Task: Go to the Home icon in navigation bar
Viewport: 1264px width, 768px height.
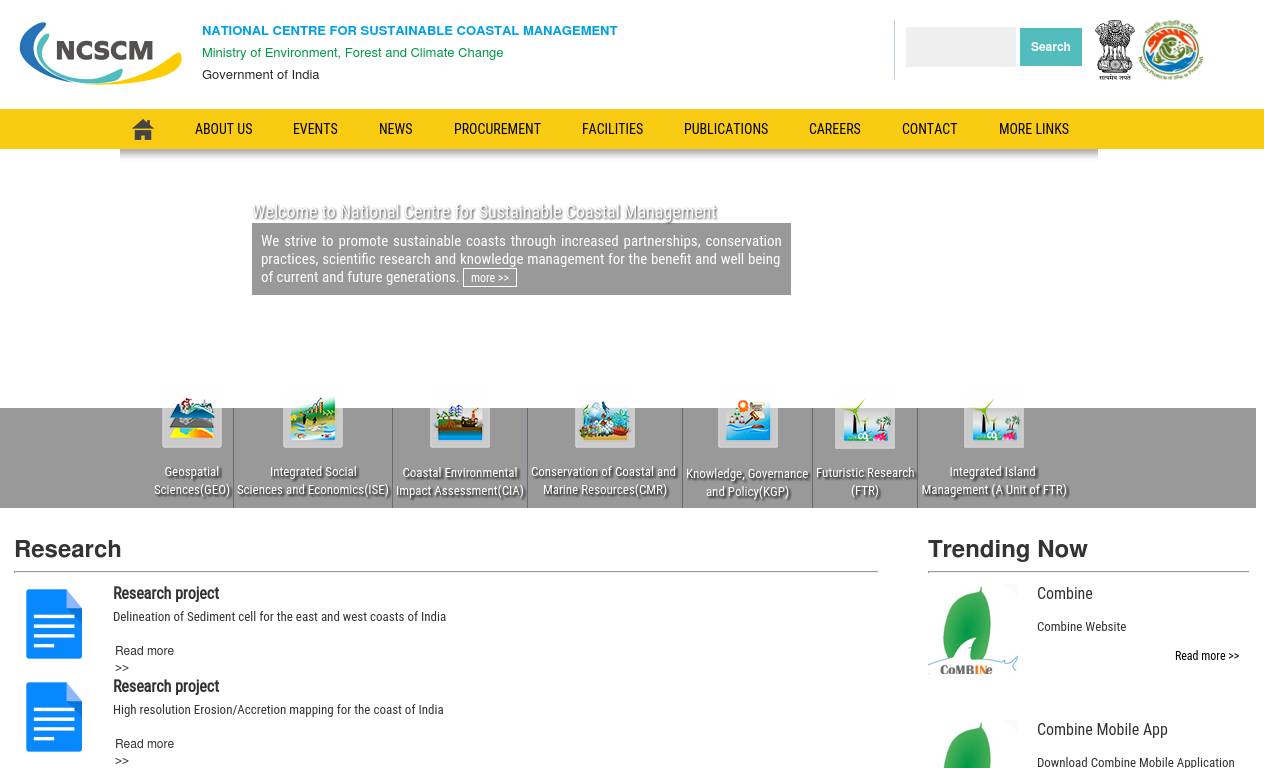Action: 143,129
